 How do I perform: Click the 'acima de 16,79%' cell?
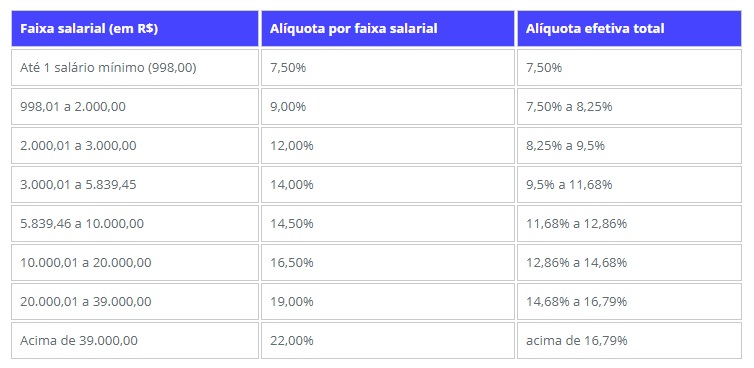[629, 341]
